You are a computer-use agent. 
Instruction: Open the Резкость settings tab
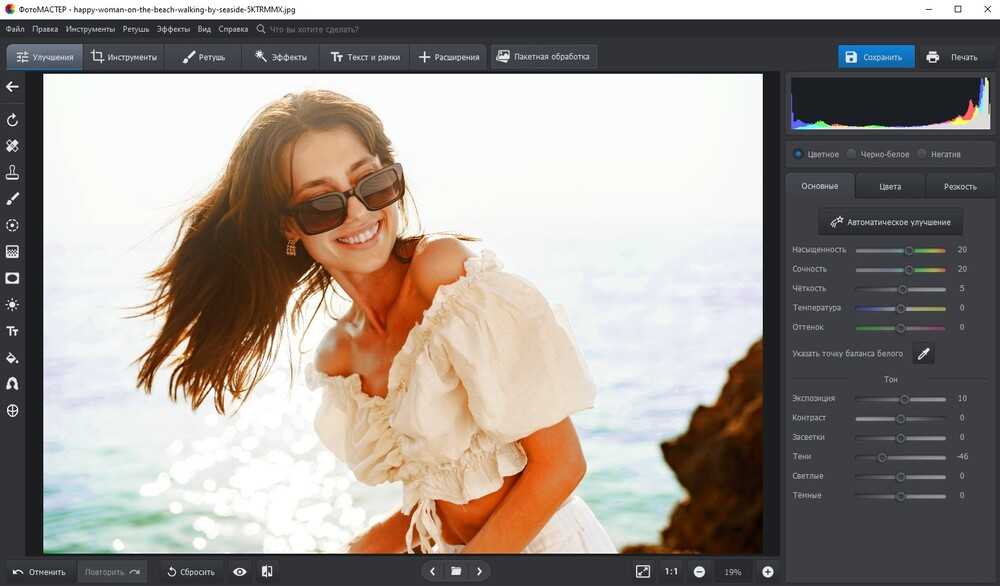click(x=959, y=187)
